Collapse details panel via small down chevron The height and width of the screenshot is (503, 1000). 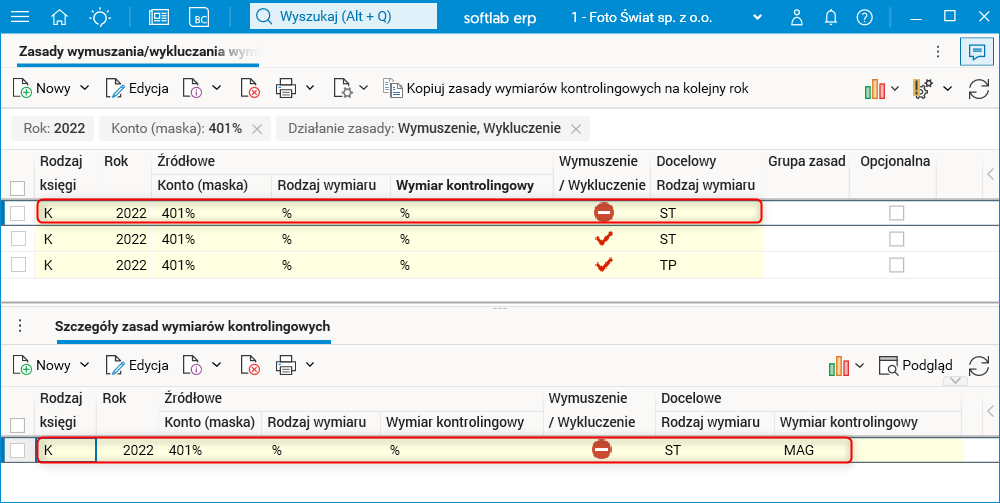(x=955, y=381)
